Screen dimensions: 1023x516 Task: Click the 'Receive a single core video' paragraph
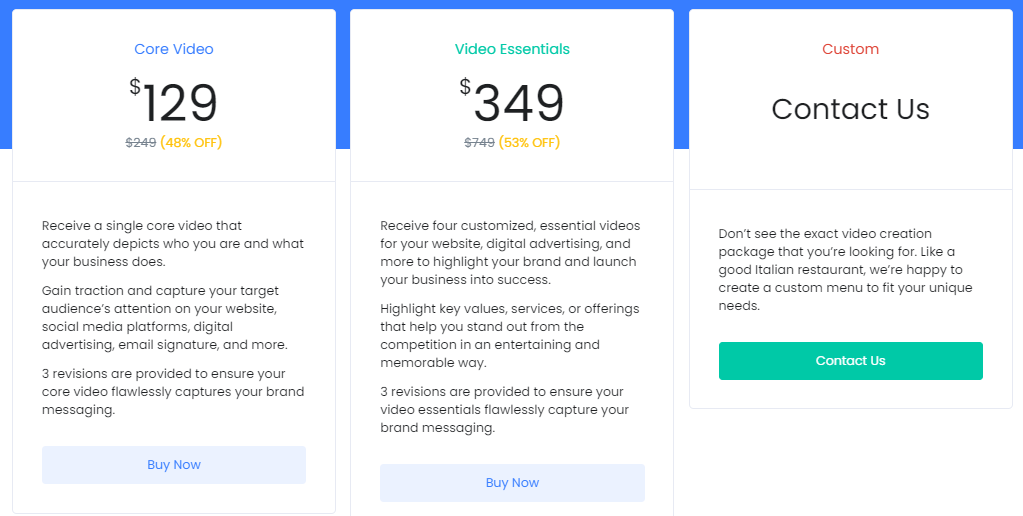click(x=173, y=244)
